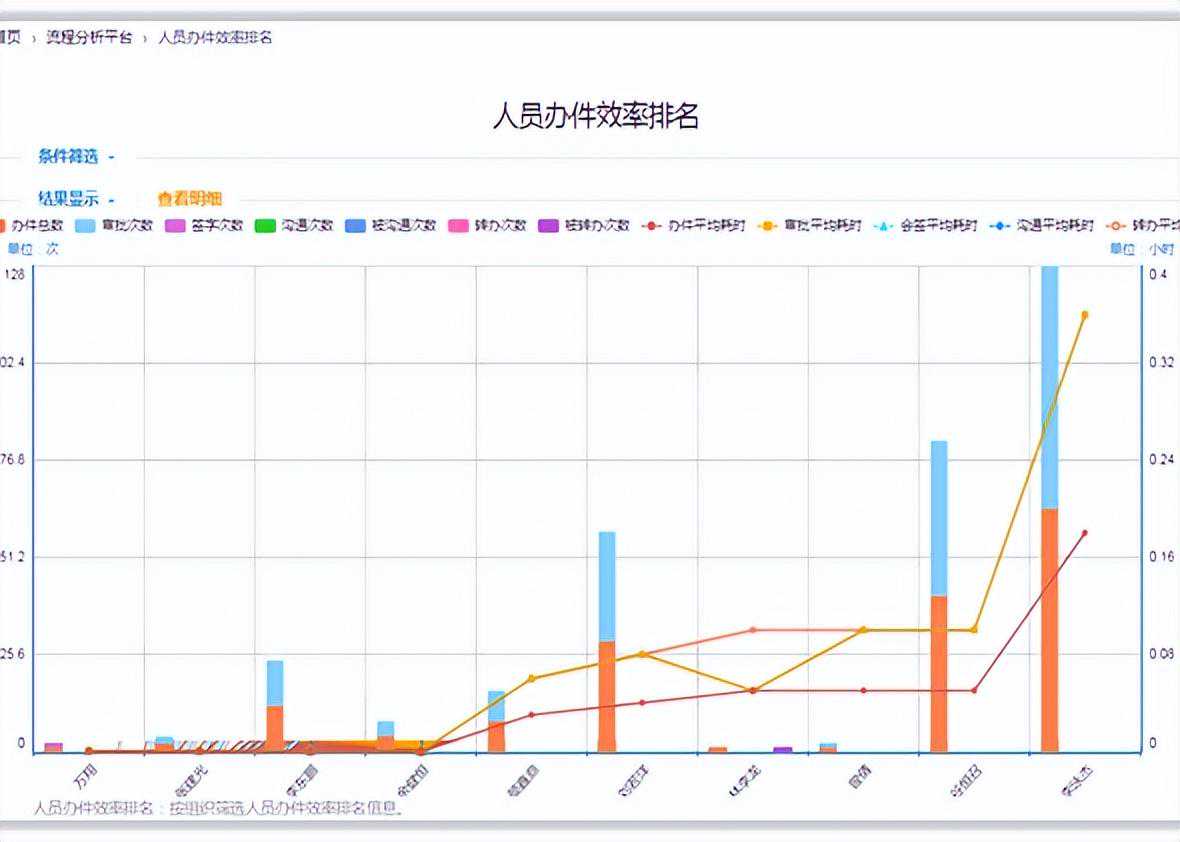Viewport: 1180px width, 842px height.
Task: Expand the 条件筛选 section
Action: click(76, 156)
